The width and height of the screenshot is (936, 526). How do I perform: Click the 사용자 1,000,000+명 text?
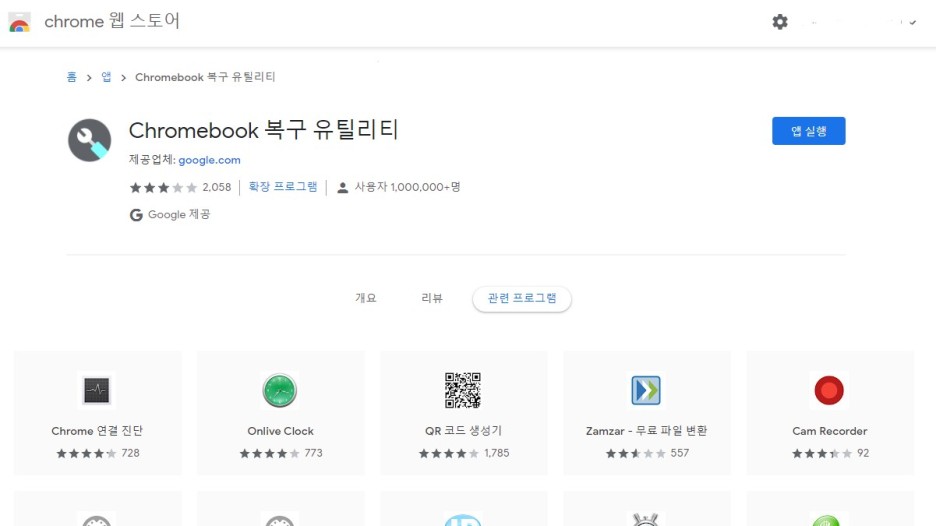[x=408, y=187]
